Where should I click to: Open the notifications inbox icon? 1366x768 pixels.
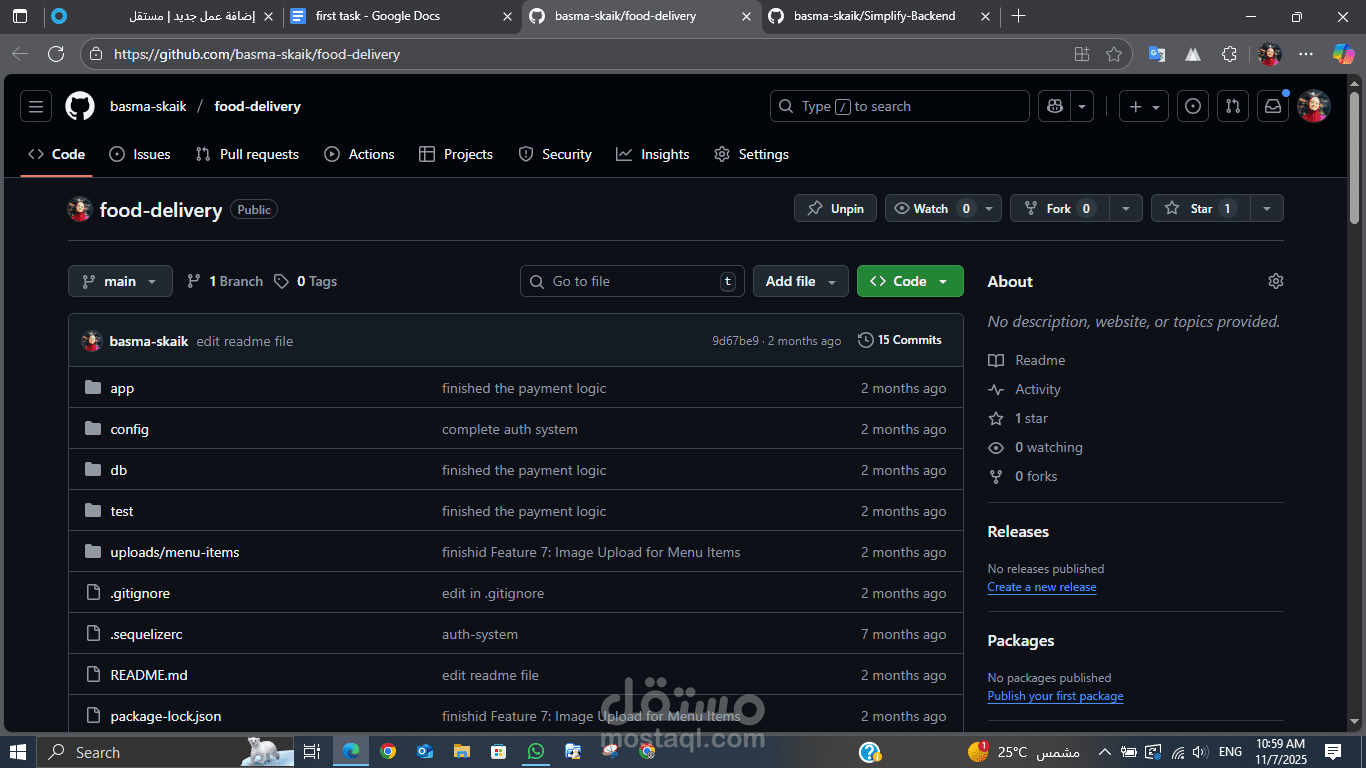pos(1272,106)
